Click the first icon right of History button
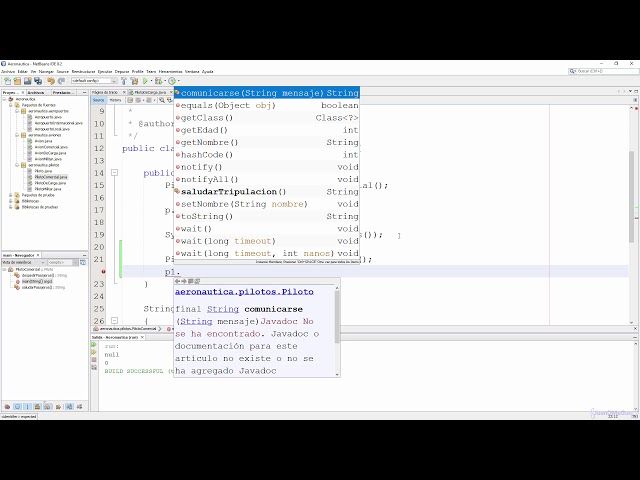Image resolution: width=640 pixels, height=480 pixels. [x=130, y=100]
